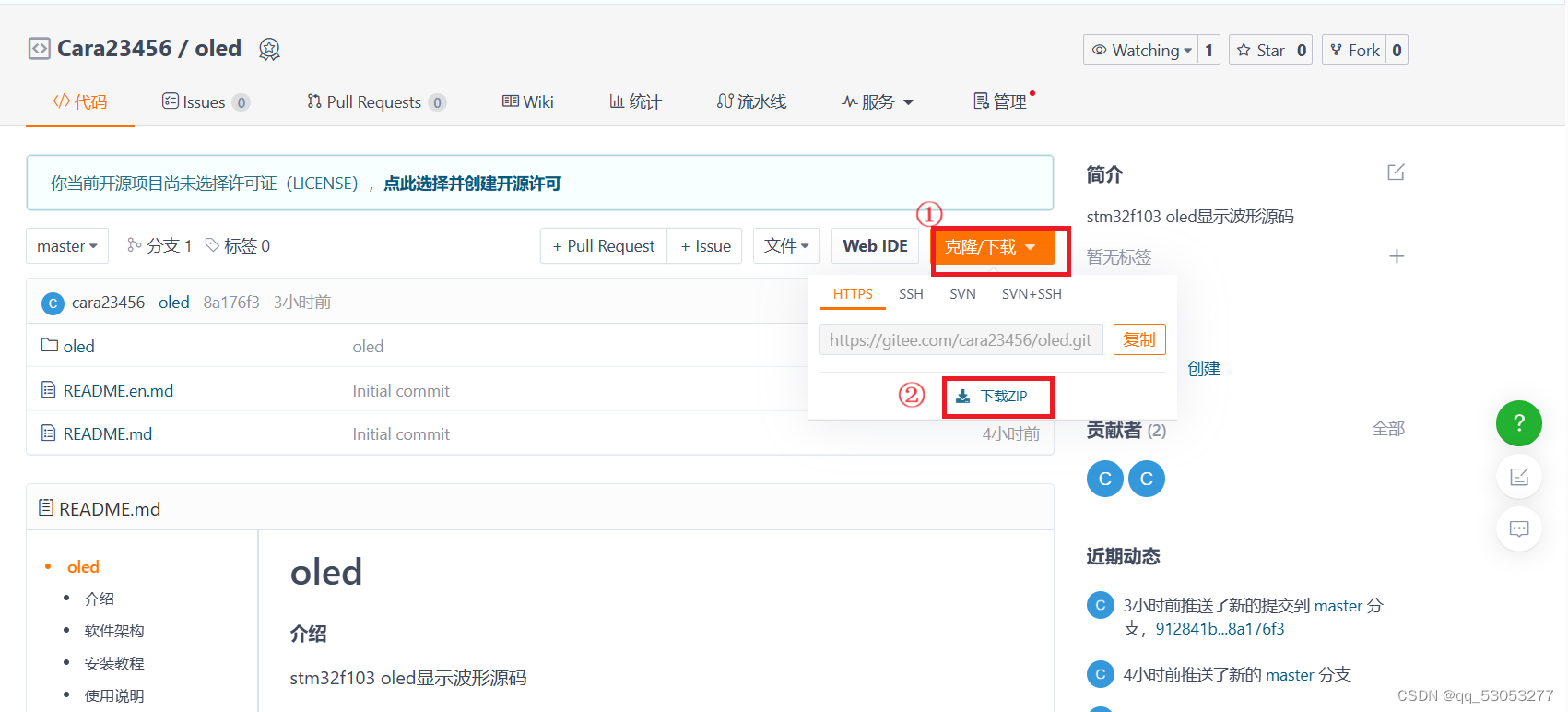The image size is (1568, 712).
Task: Click the 全部 link beside 贡献者
Action: (x=1388, y=429)
